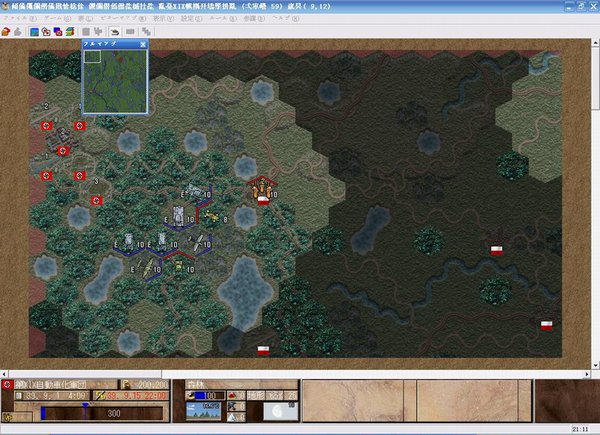The height and width of the screenshot is (435, 600).
Task: Click the white peak icon in the terrain panel
Action: click(x=232, y=417)
